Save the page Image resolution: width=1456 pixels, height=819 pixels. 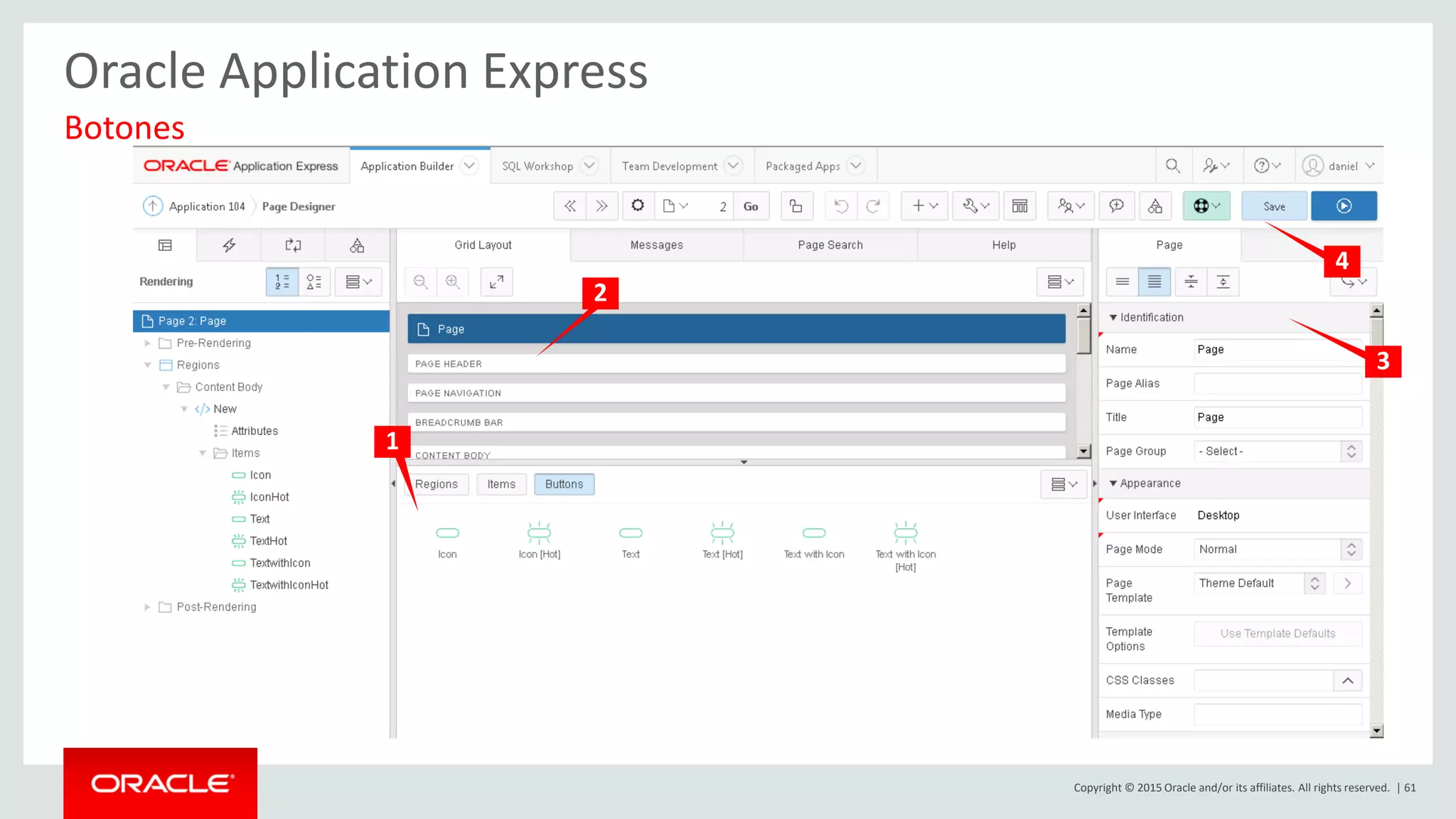click(1274, 206)
